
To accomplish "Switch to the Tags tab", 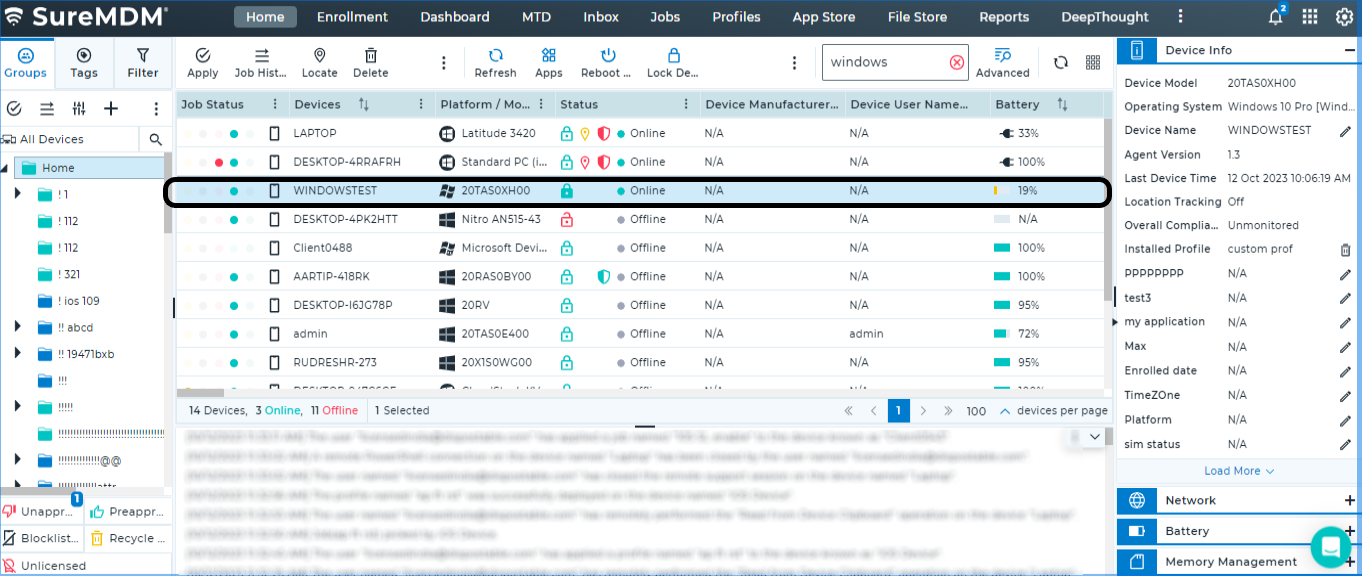I will pyautogui.click(x=84, y=62).
